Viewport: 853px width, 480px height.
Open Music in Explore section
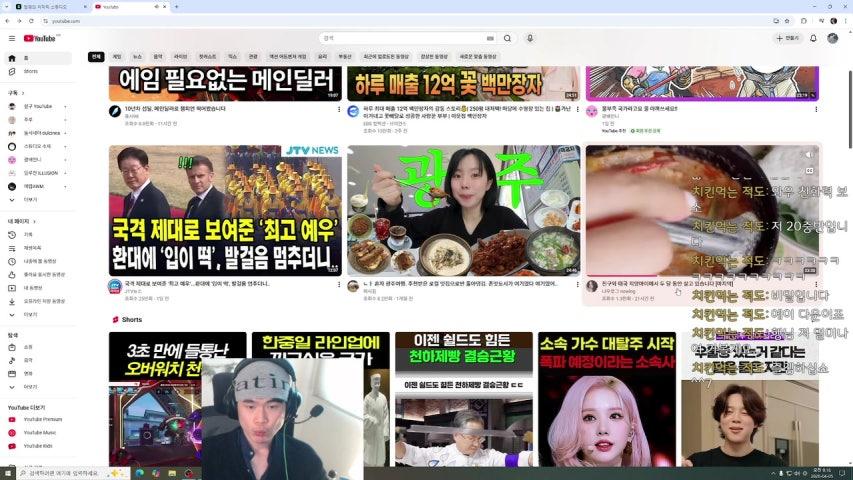(x=38, y=360)
